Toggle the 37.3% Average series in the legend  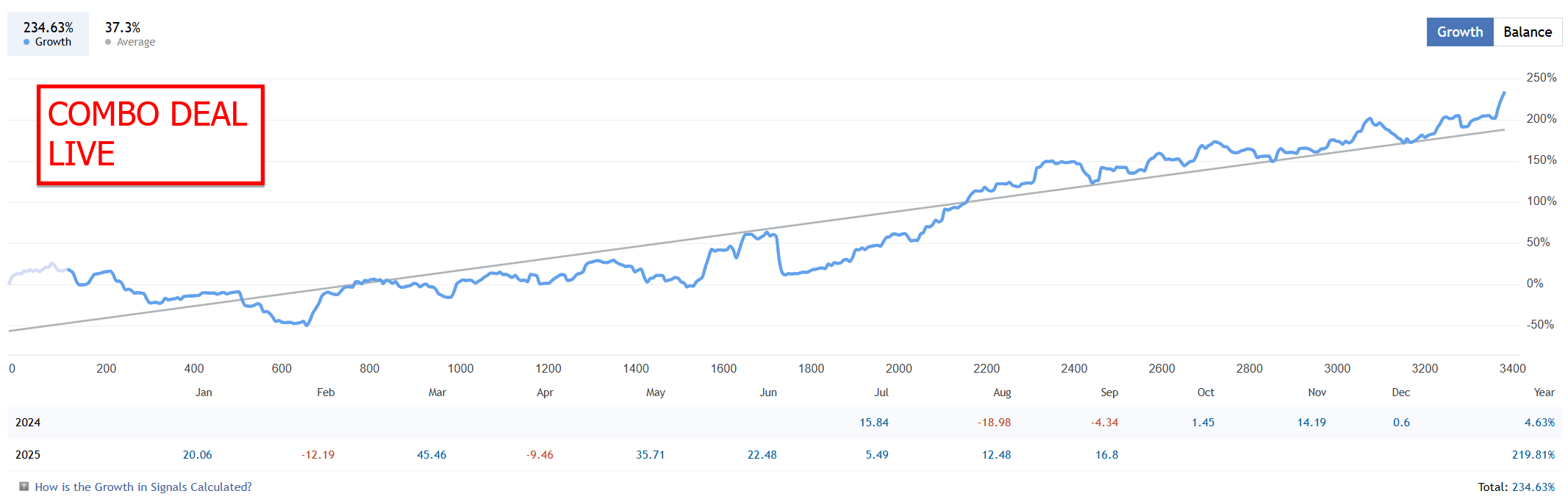pyautogui.click(x=129, y=34)
